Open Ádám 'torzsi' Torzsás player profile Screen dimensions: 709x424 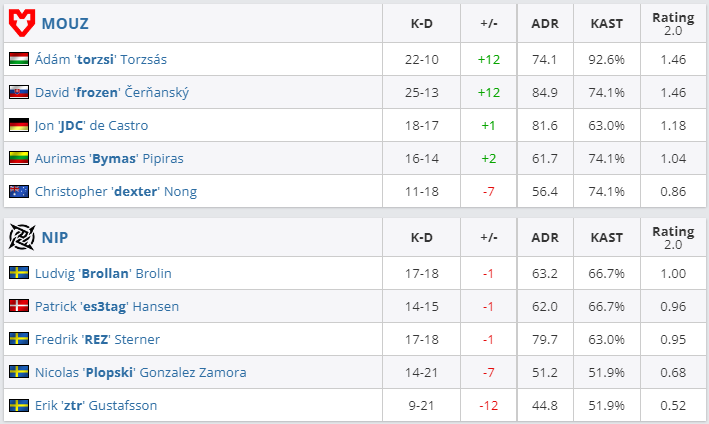[x=101, y=59]
